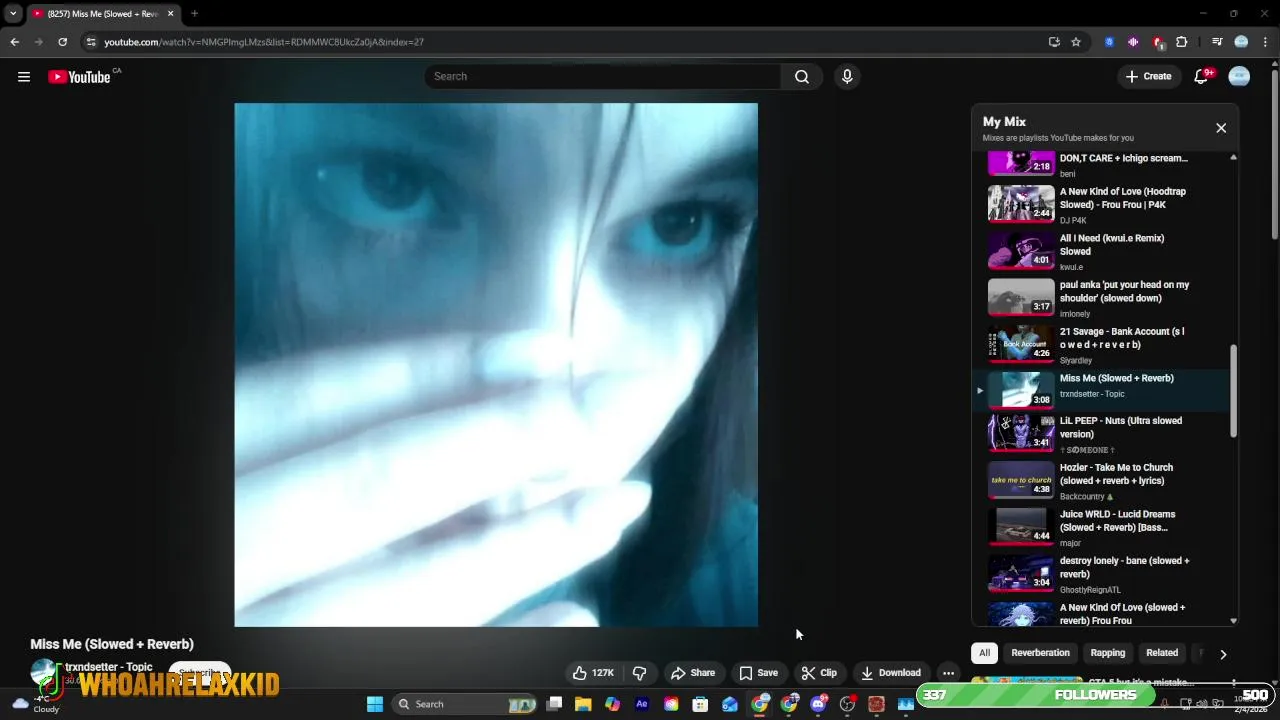
Task: Click the browser address bar URL
Action: pos(264,42)
